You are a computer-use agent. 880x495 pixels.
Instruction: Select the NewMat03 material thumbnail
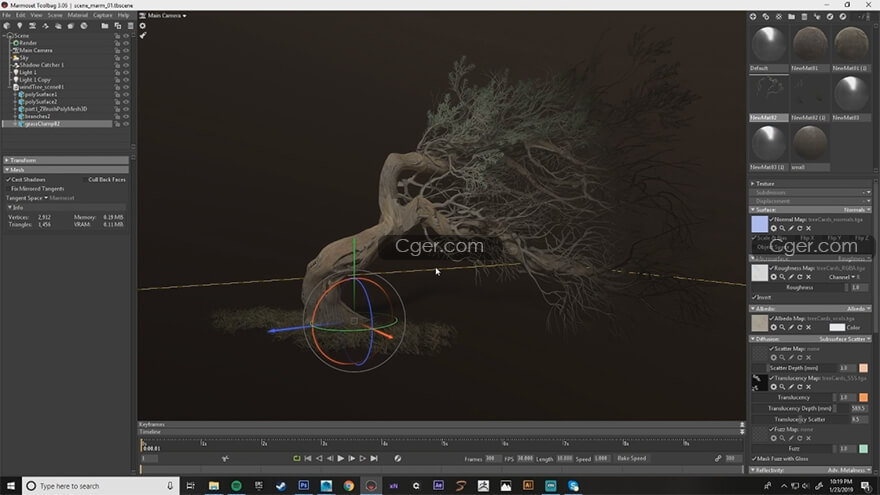[x=851, y=94]
